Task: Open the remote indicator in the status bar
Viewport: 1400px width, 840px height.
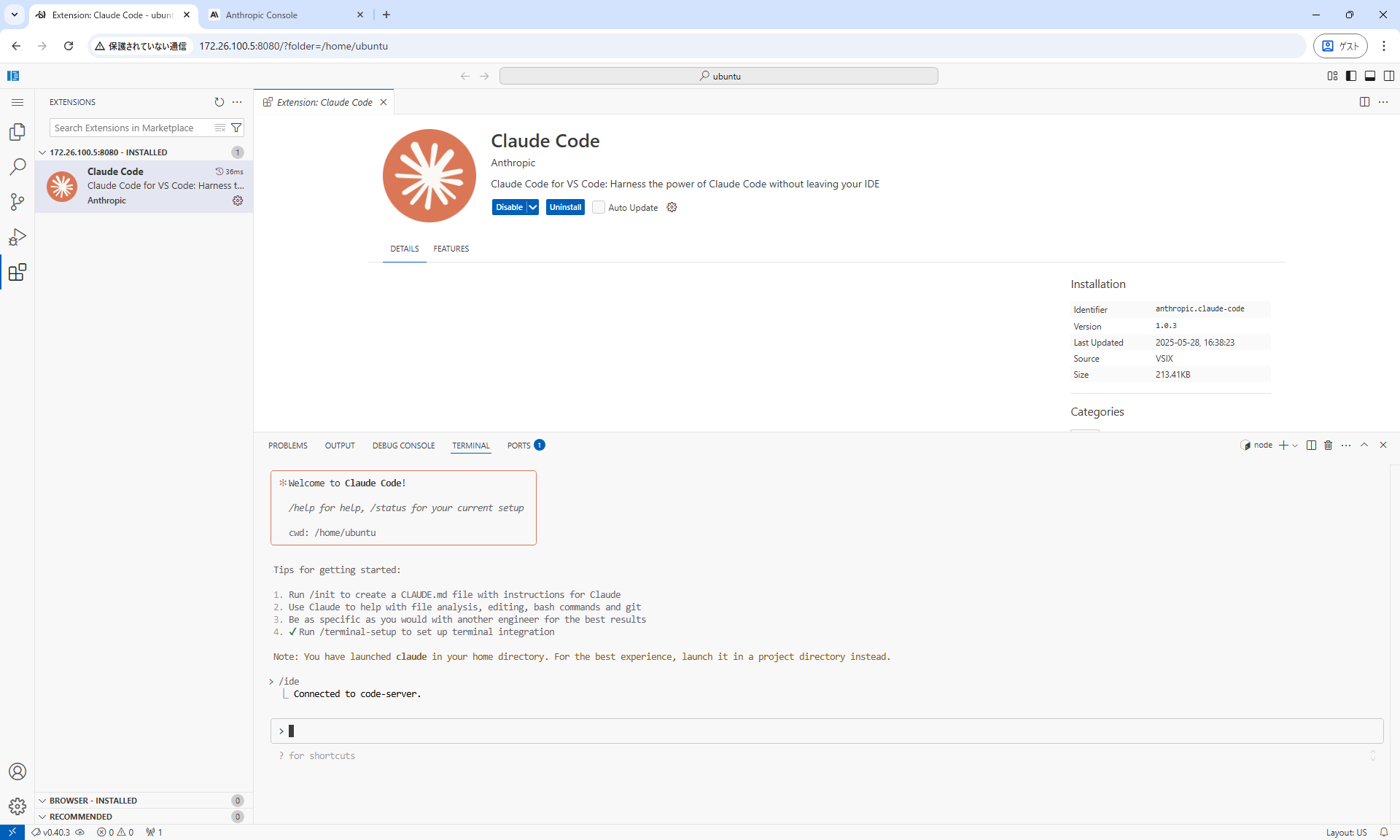Action: [x=12, y=832]
